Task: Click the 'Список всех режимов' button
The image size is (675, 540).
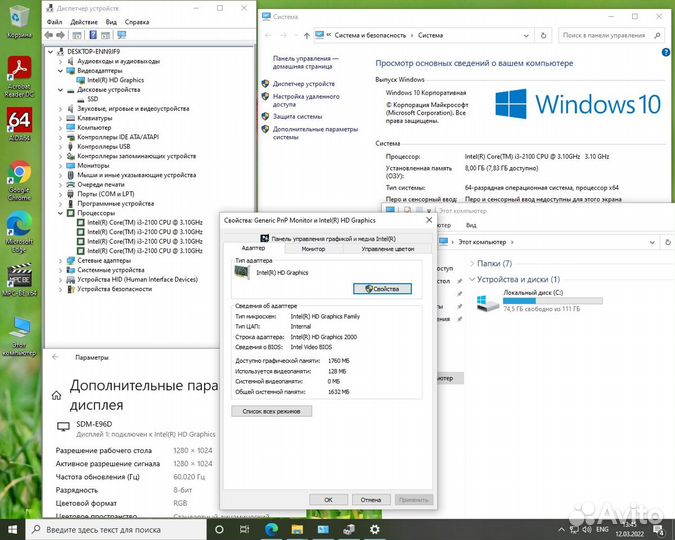Action: pyautogui.click(x=271, y=411)
